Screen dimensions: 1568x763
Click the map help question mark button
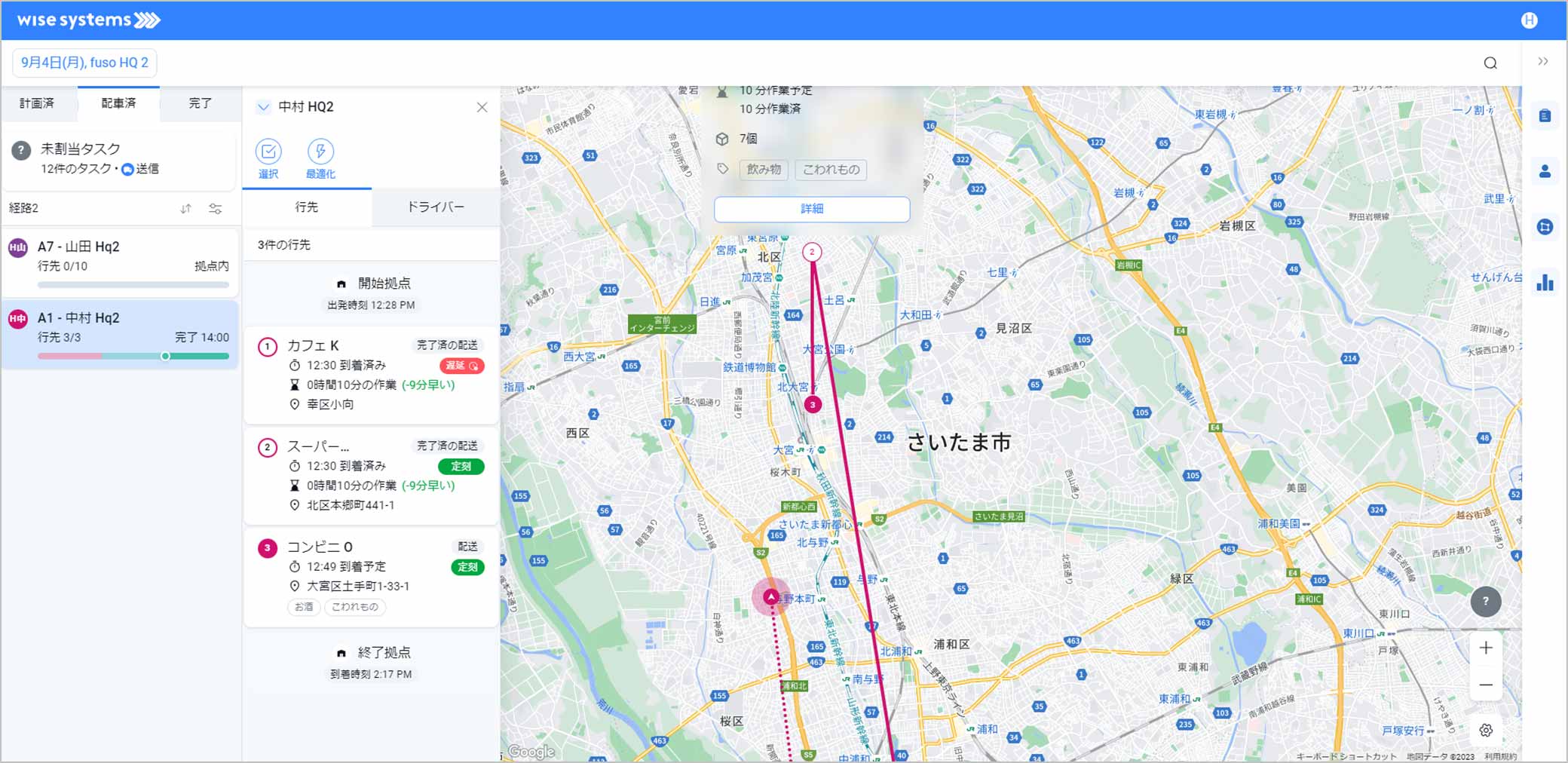[x=1485, y=602]
